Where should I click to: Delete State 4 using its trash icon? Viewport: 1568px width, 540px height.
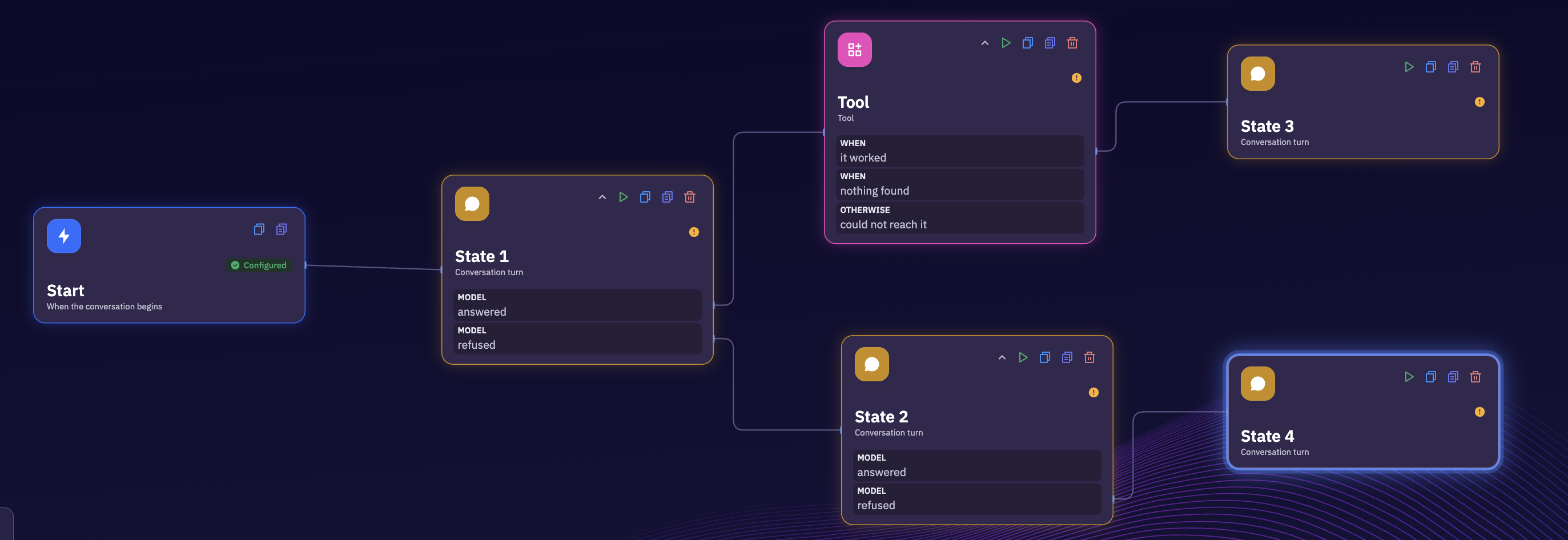1475,377
